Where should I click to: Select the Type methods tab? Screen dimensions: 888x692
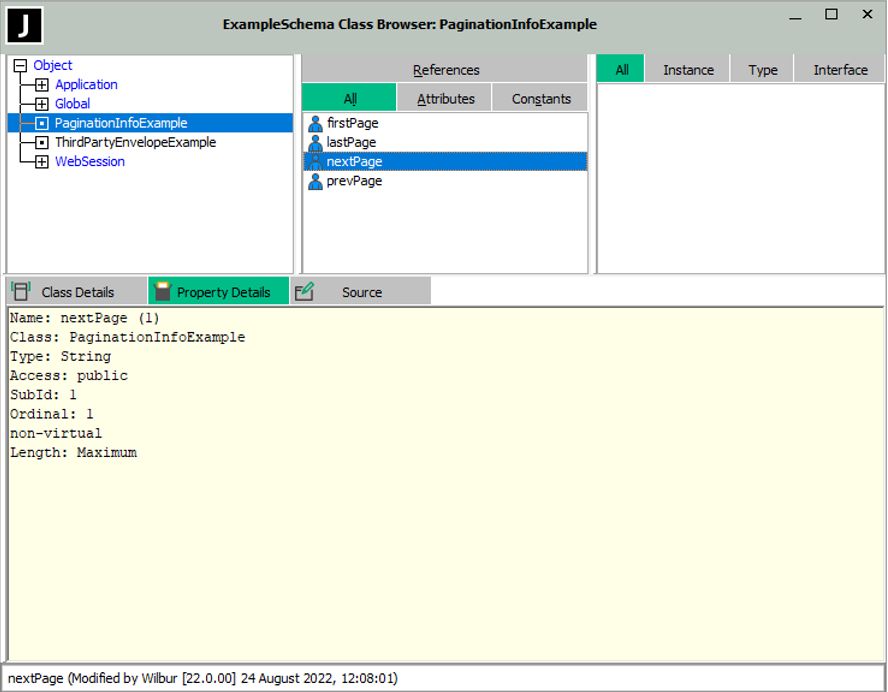coord(762,70)
